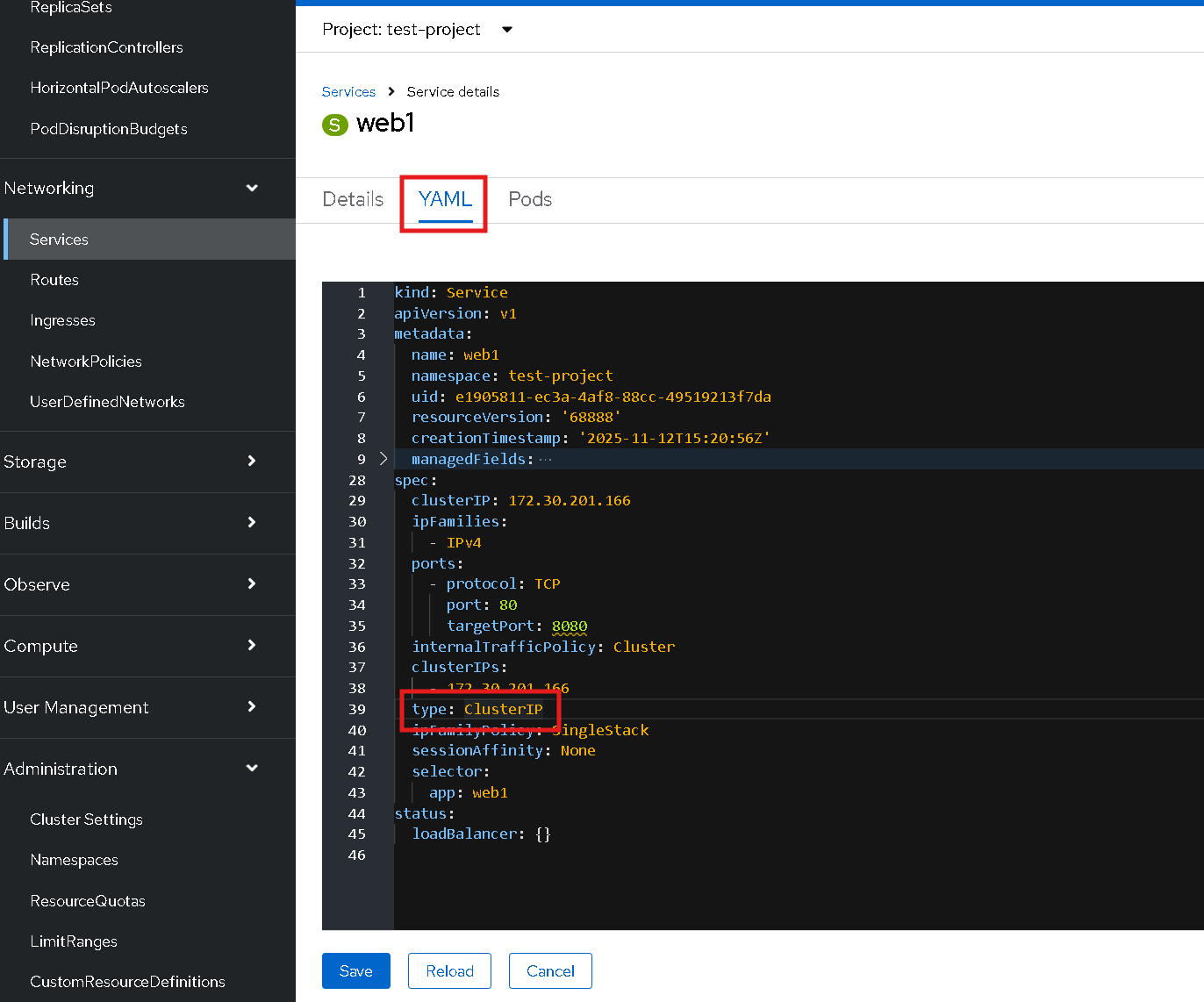Select the YAML tab

[445, 200]
